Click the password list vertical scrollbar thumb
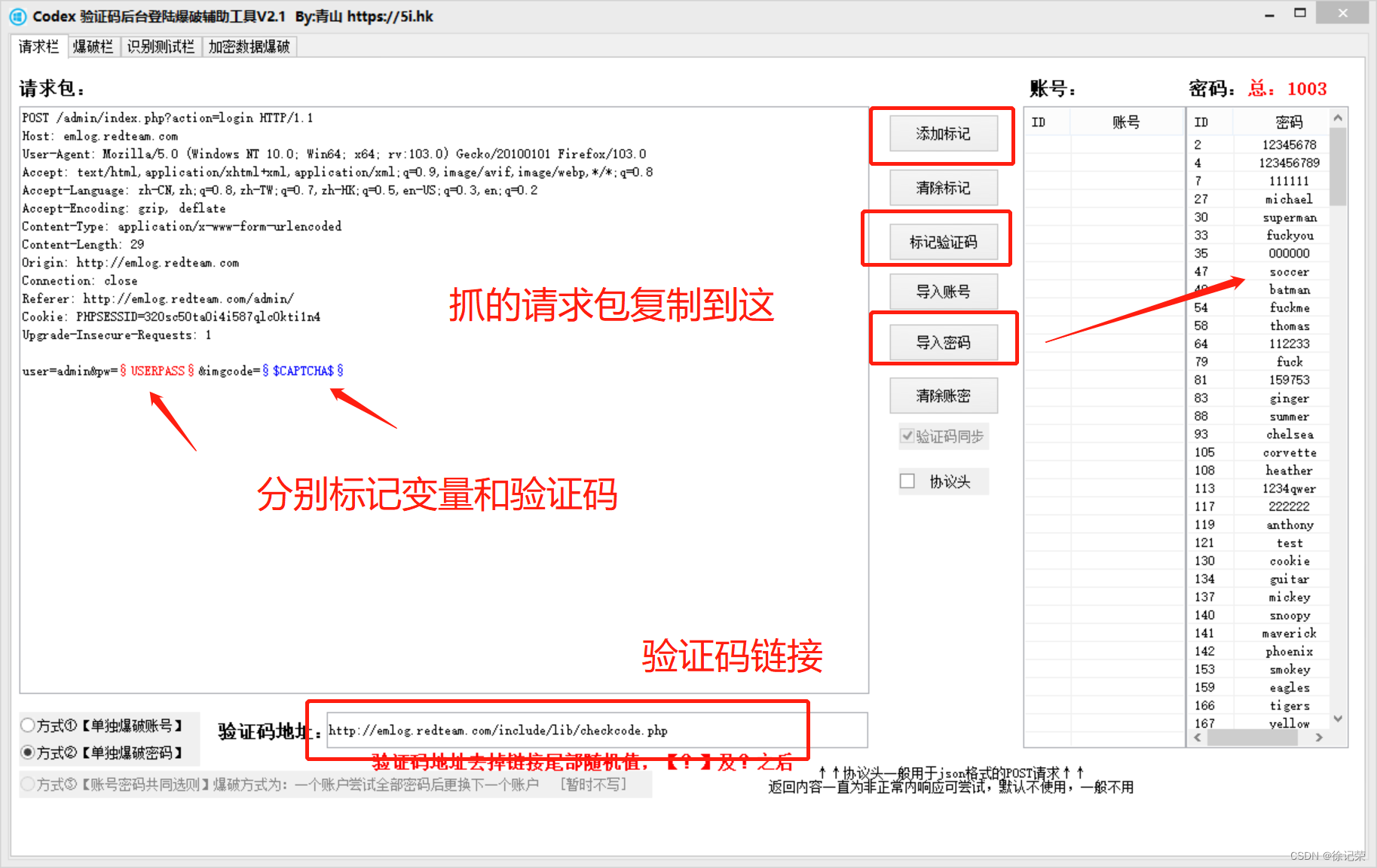The image size is (1377, 868). point(1338,167)
